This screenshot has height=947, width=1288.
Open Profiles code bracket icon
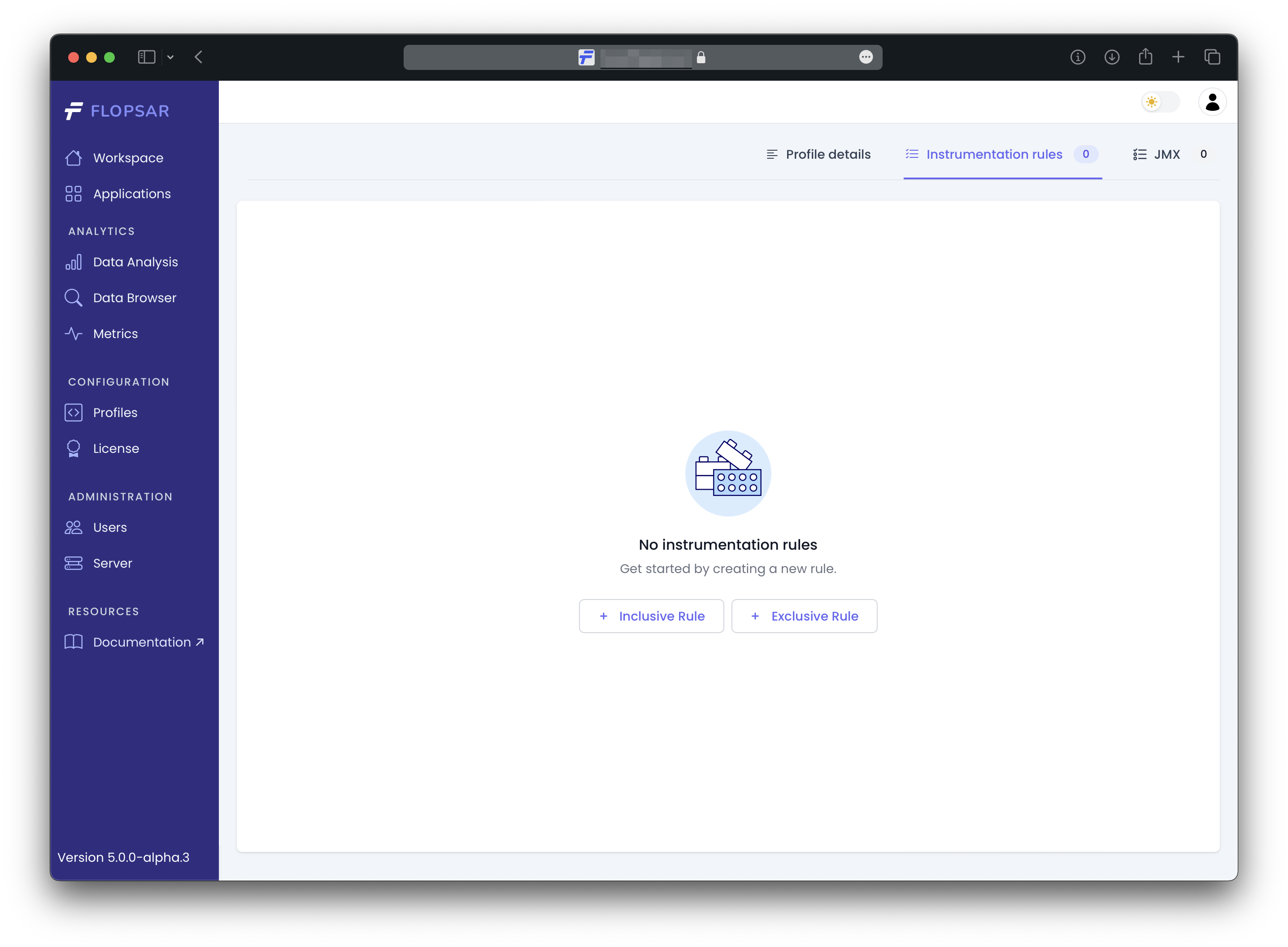pos(74,413)
